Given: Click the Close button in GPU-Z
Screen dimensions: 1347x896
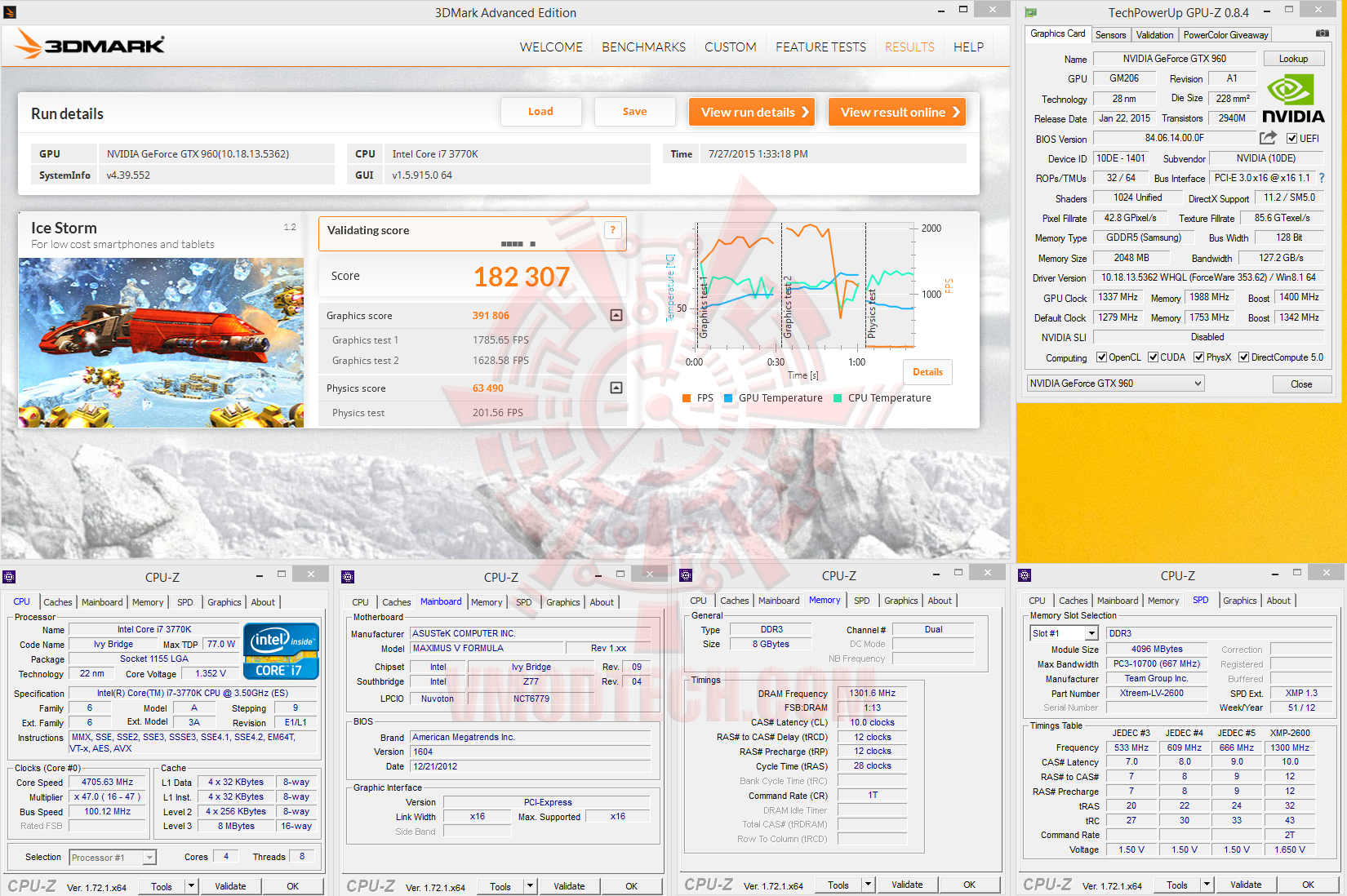Looking at the screenshot, I should pos(1301,384).
